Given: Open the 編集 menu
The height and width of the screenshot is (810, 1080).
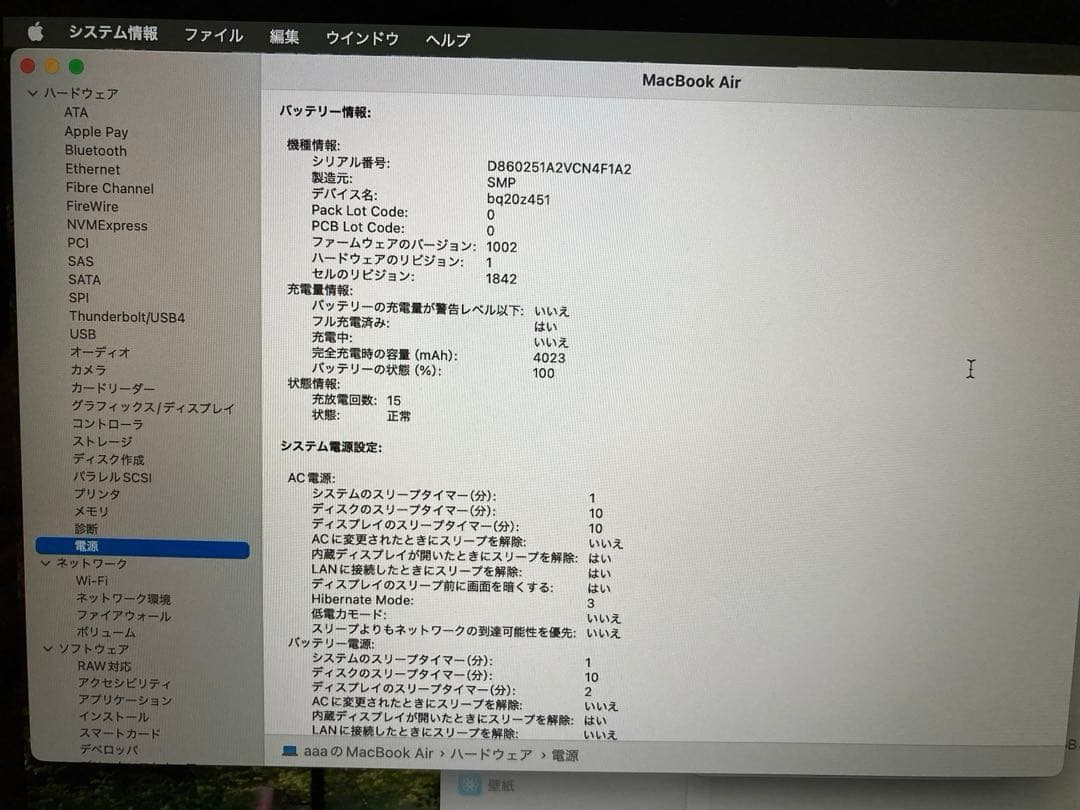Looking at the screenshot, I should pos(284,37).
